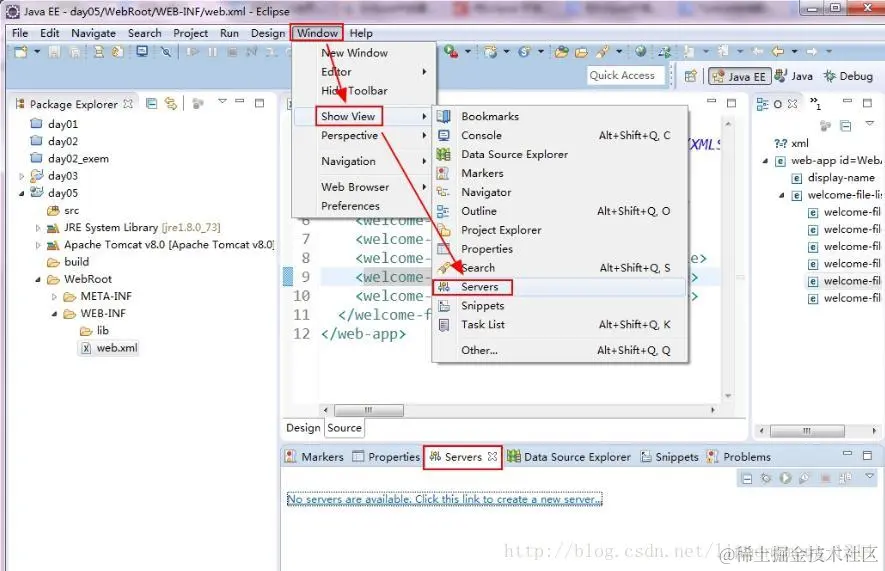Click the Debug server icon in Servers view
Screen dimensions: 885x571
pyautogui.click(x=766, y=478)
